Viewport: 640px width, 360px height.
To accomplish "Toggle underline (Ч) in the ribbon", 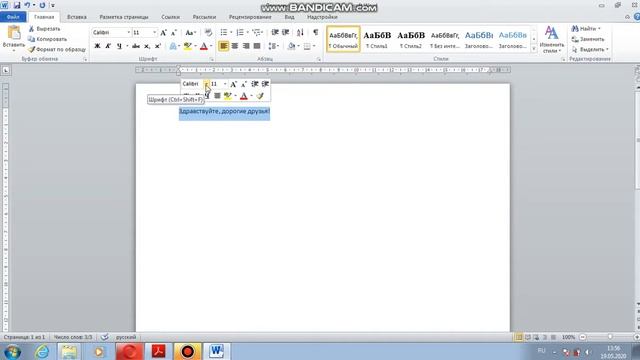I will [x=119, y=46].
